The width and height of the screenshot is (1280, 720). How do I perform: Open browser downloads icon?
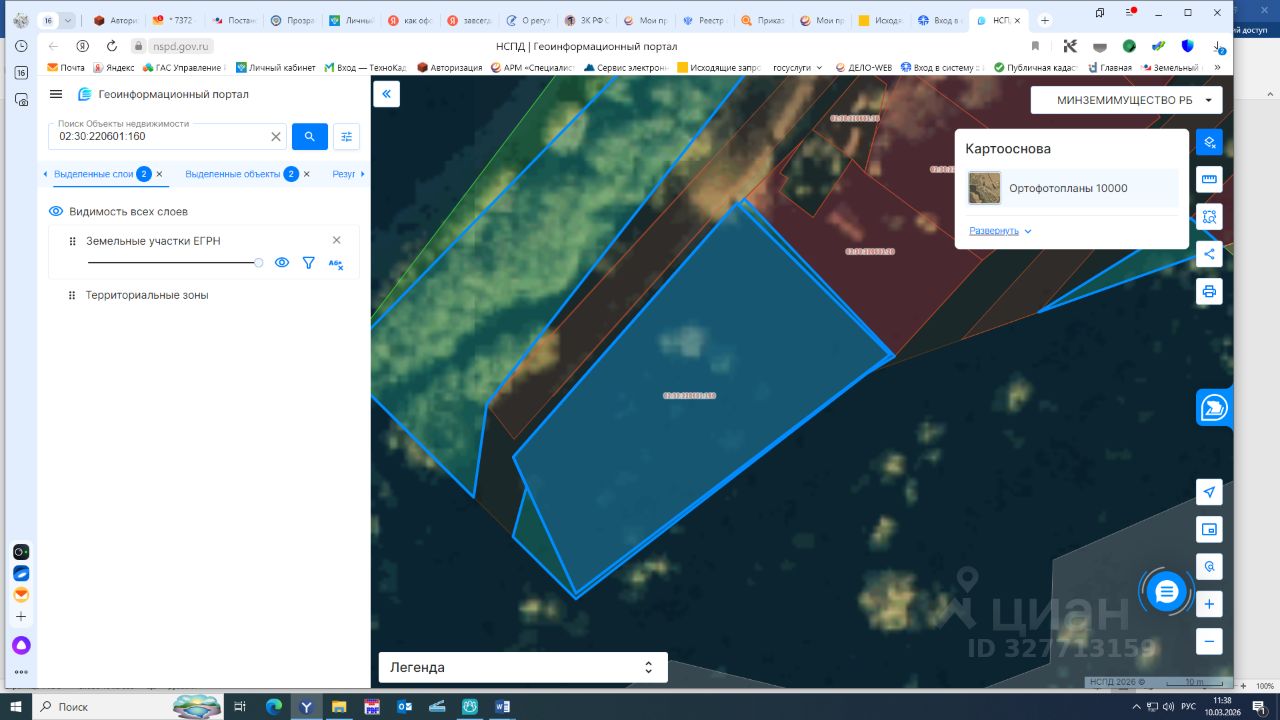(1217, 46)
